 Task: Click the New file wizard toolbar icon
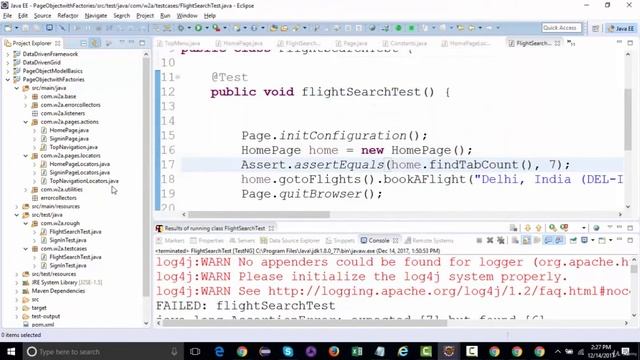pyautogui.click(x=8, y=28)
